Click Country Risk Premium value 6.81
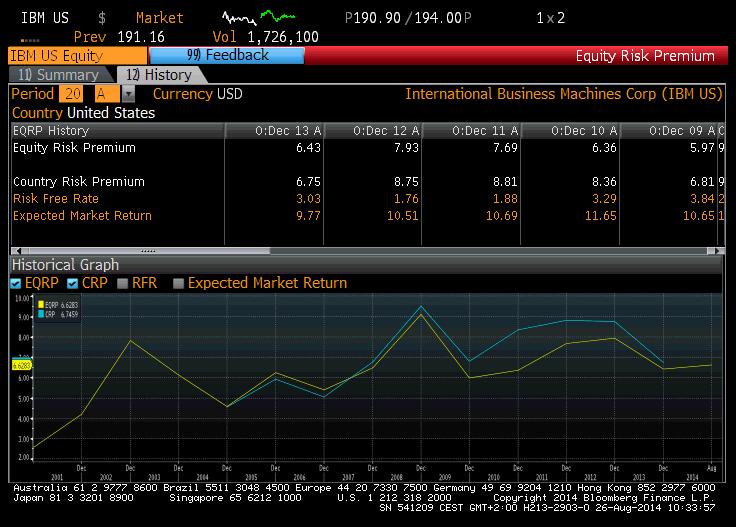736x527 pixels. coord(702,182)
